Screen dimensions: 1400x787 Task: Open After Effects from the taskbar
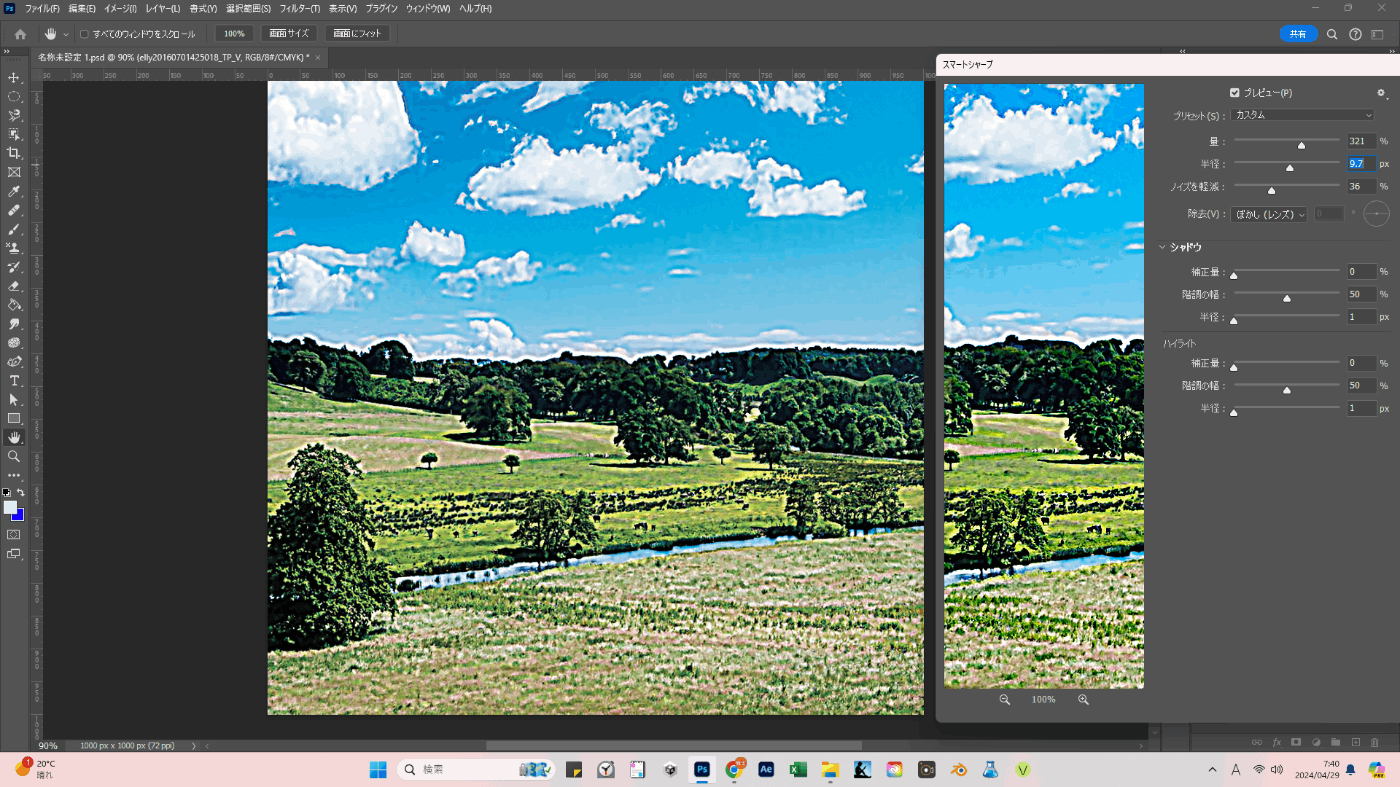tap(766, 770)
